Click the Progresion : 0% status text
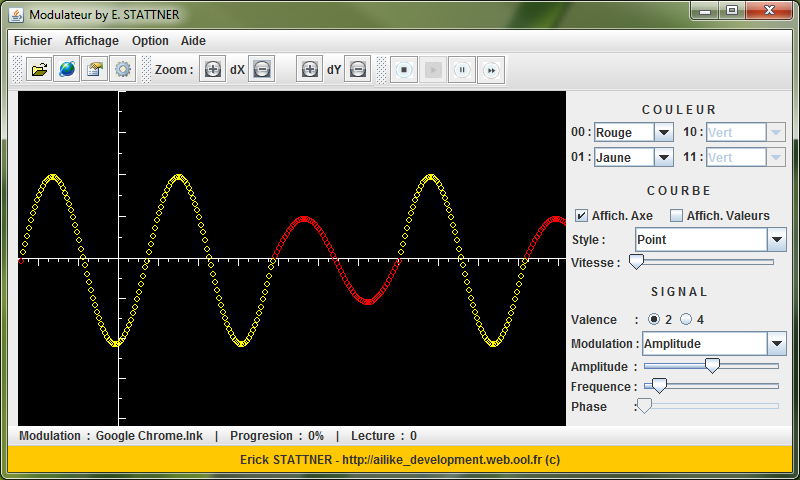The height and width of the screenshot is (480, 800). coord(277,436)
